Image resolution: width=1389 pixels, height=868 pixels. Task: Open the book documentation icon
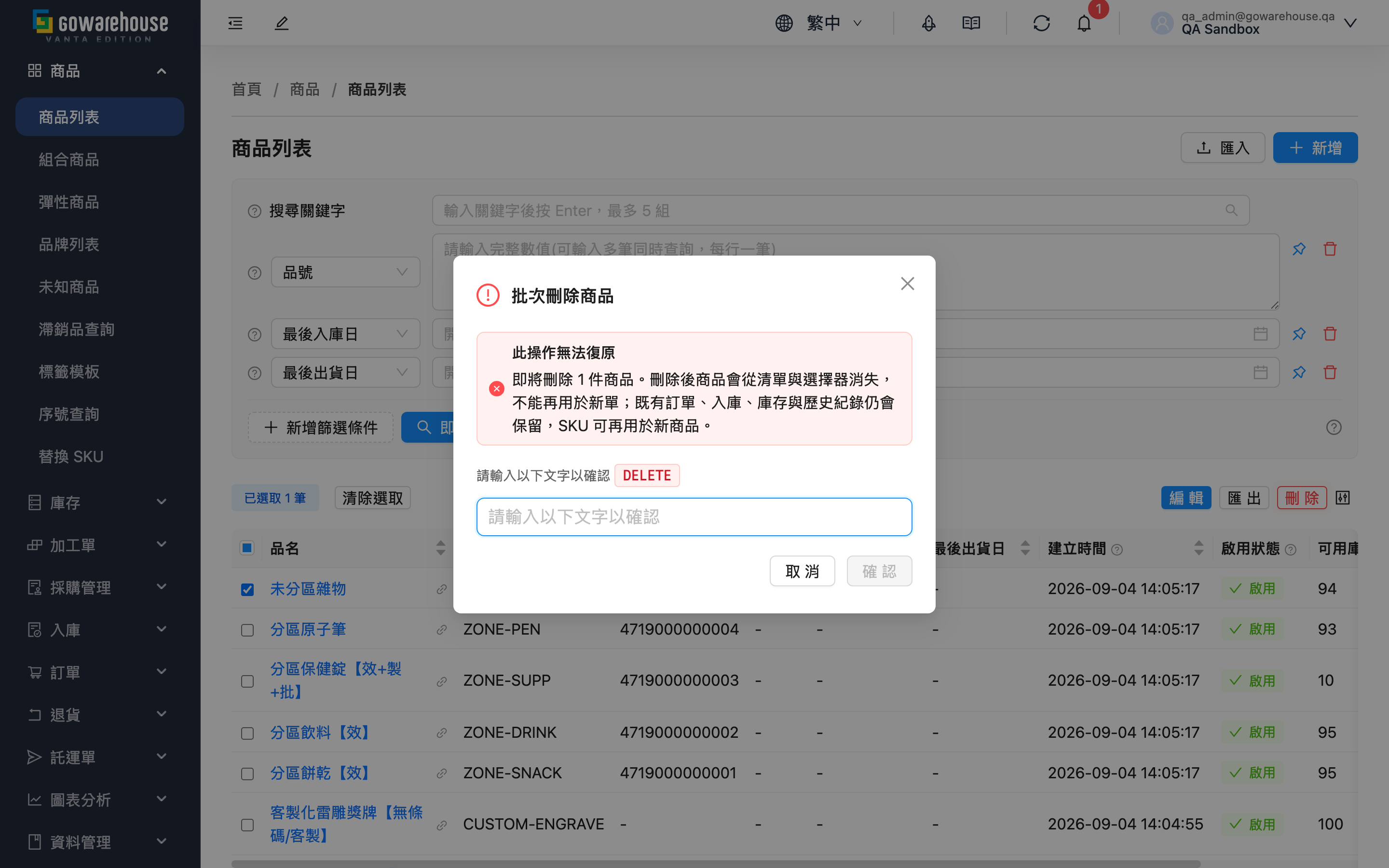971,23
